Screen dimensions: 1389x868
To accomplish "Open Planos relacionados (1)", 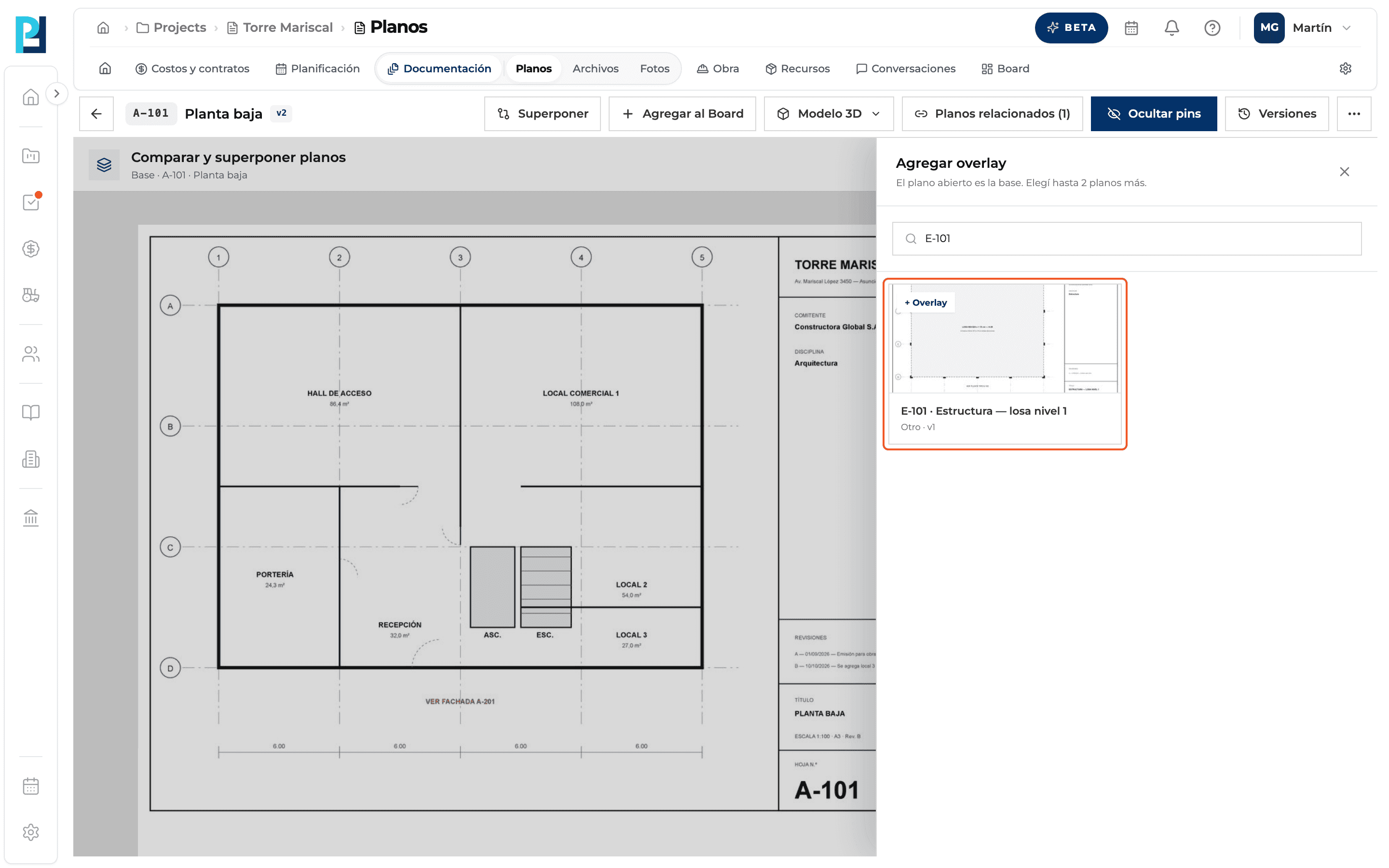I will point(992,114).
